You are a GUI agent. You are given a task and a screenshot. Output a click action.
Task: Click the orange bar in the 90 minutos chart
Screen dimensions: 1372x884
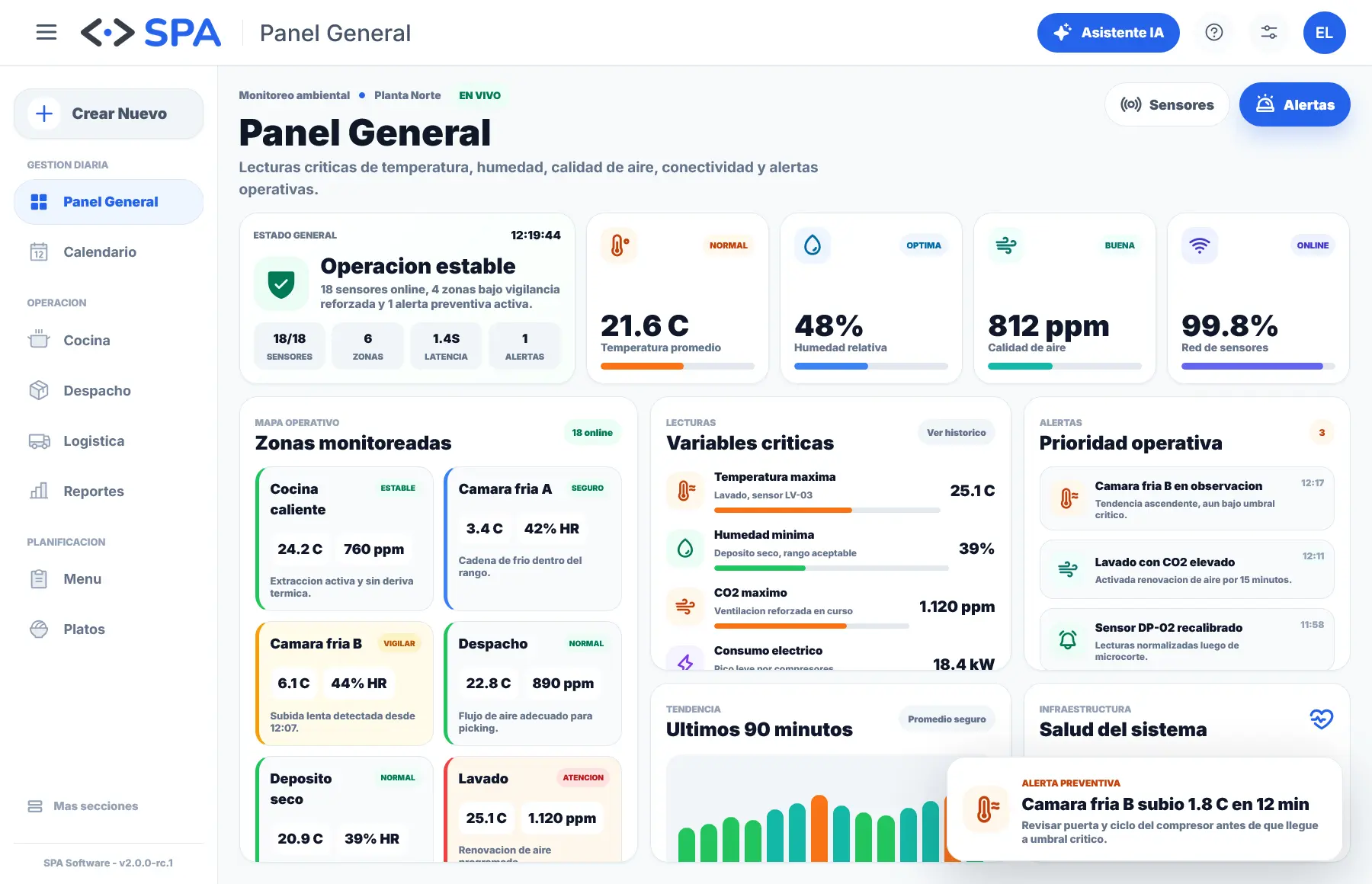pyautogui.click(x=819, y=828)
